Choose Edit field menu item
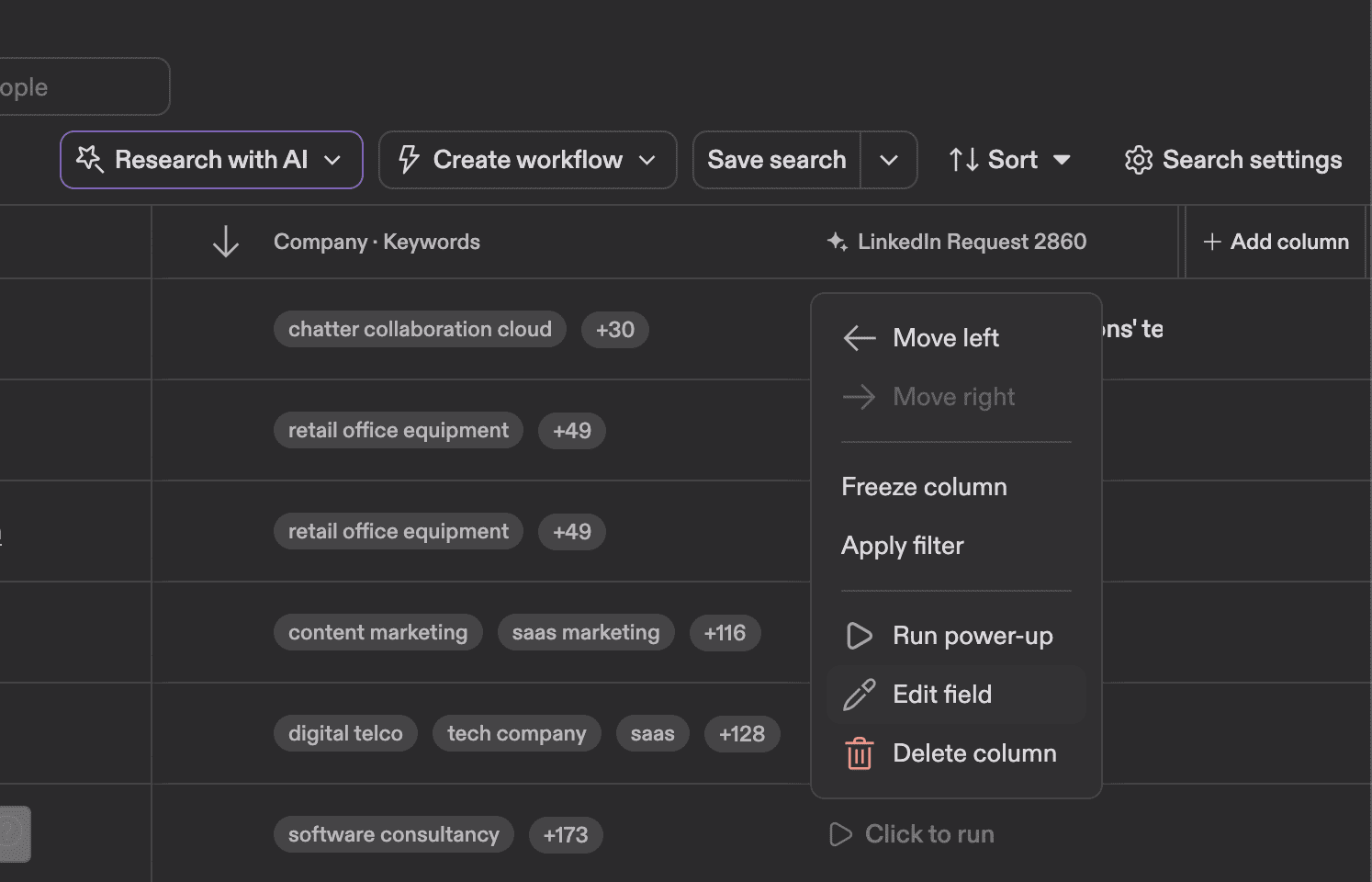The width and height of the screenshot is (1372, 882). click(x=956, y=695)
